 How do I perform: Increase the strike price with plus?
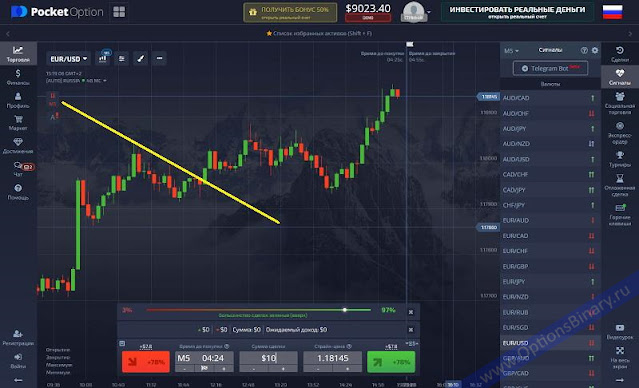click(x=347, y=368)
